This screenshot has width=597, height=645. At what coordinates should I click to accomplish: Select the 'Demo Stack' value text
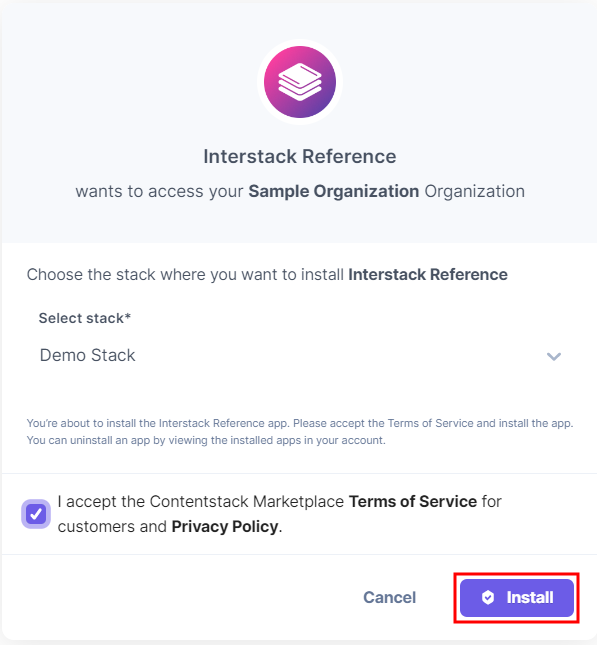tap(87, 355)
